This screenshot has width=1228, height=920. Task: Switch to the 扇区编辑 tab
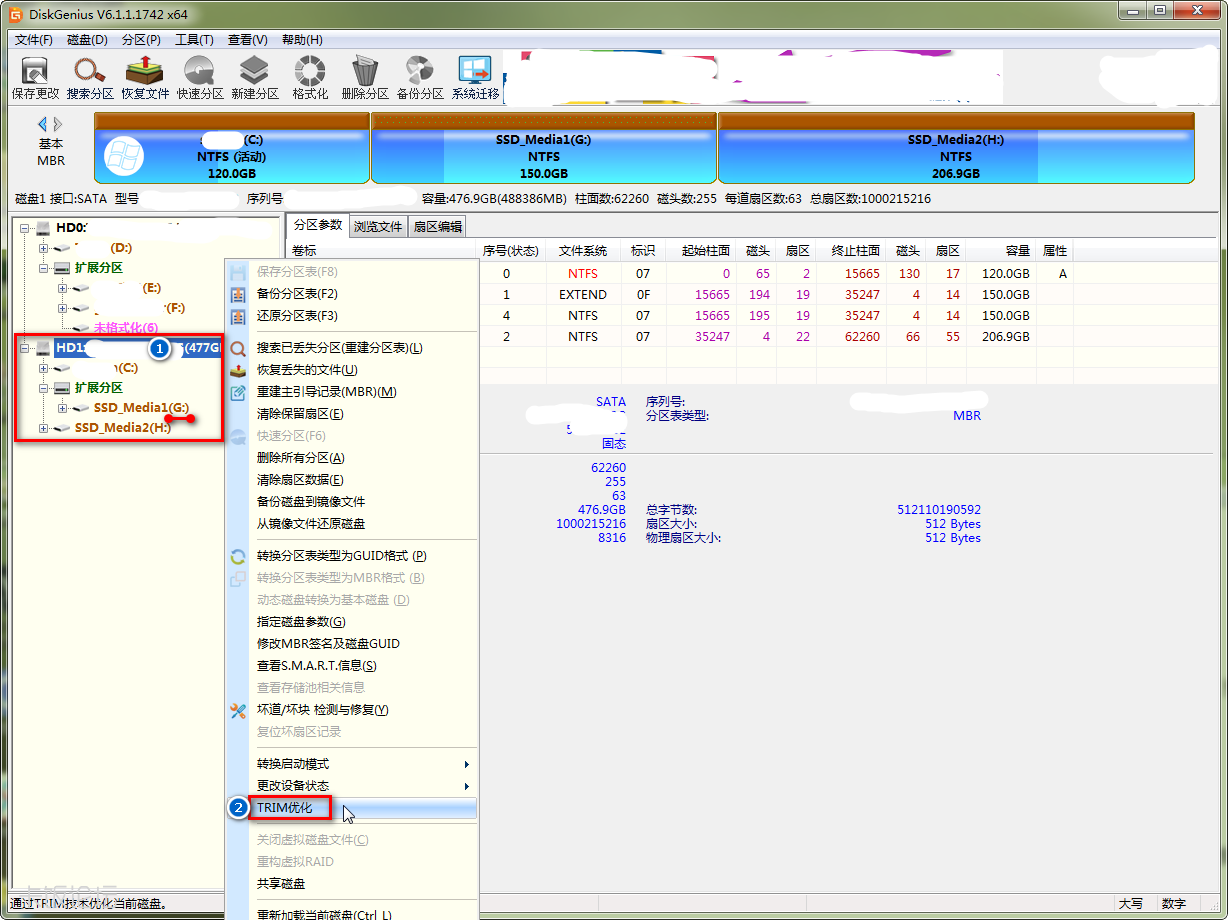click(x=438, y=227)
